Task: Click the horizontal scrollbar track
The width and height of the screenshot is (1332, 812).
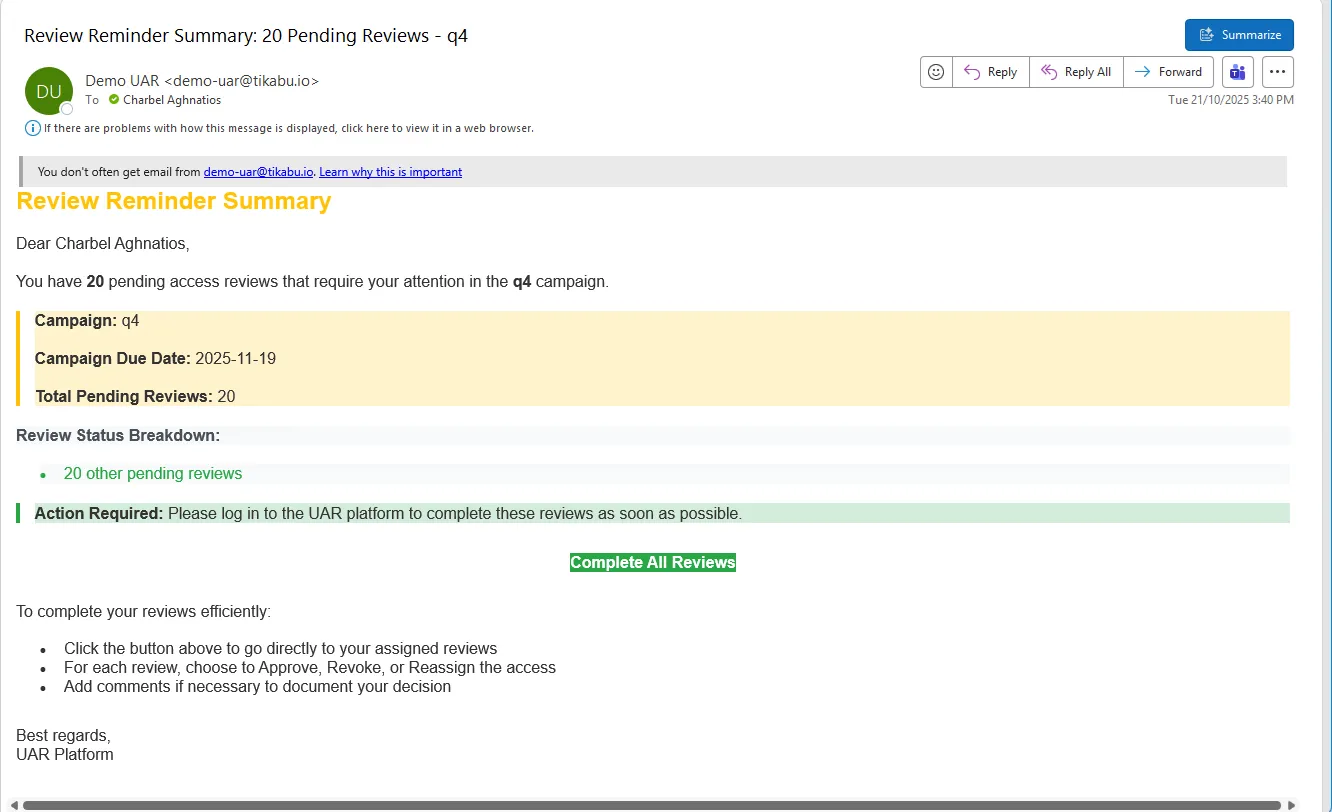Action: [x=650, y=805]
